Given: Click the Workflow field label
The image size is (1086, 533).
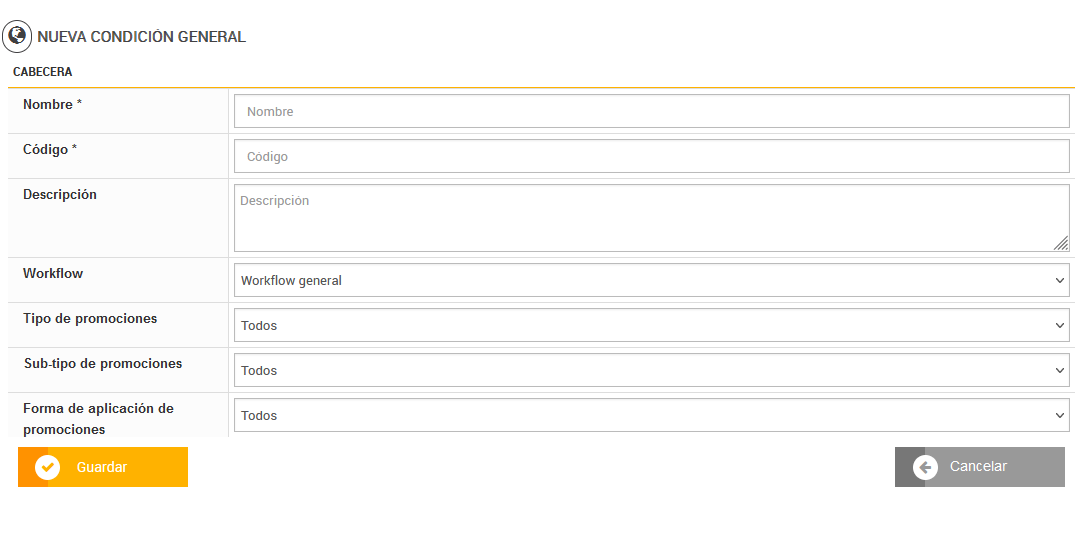Looking at the screenshot, I should point(53,274).
